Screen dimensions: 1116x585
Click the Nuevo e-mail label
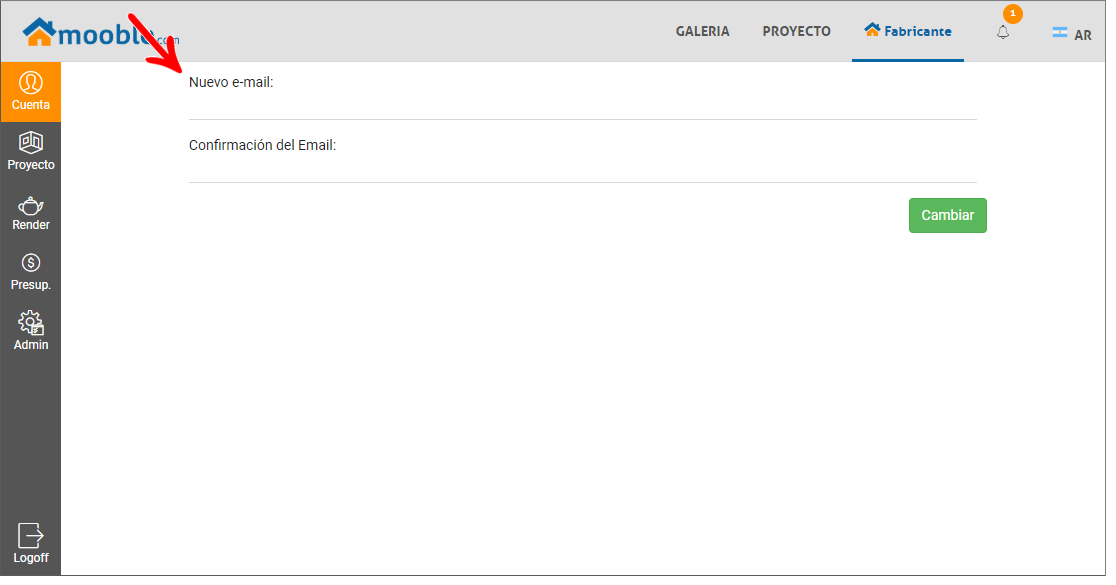(231, 83)
